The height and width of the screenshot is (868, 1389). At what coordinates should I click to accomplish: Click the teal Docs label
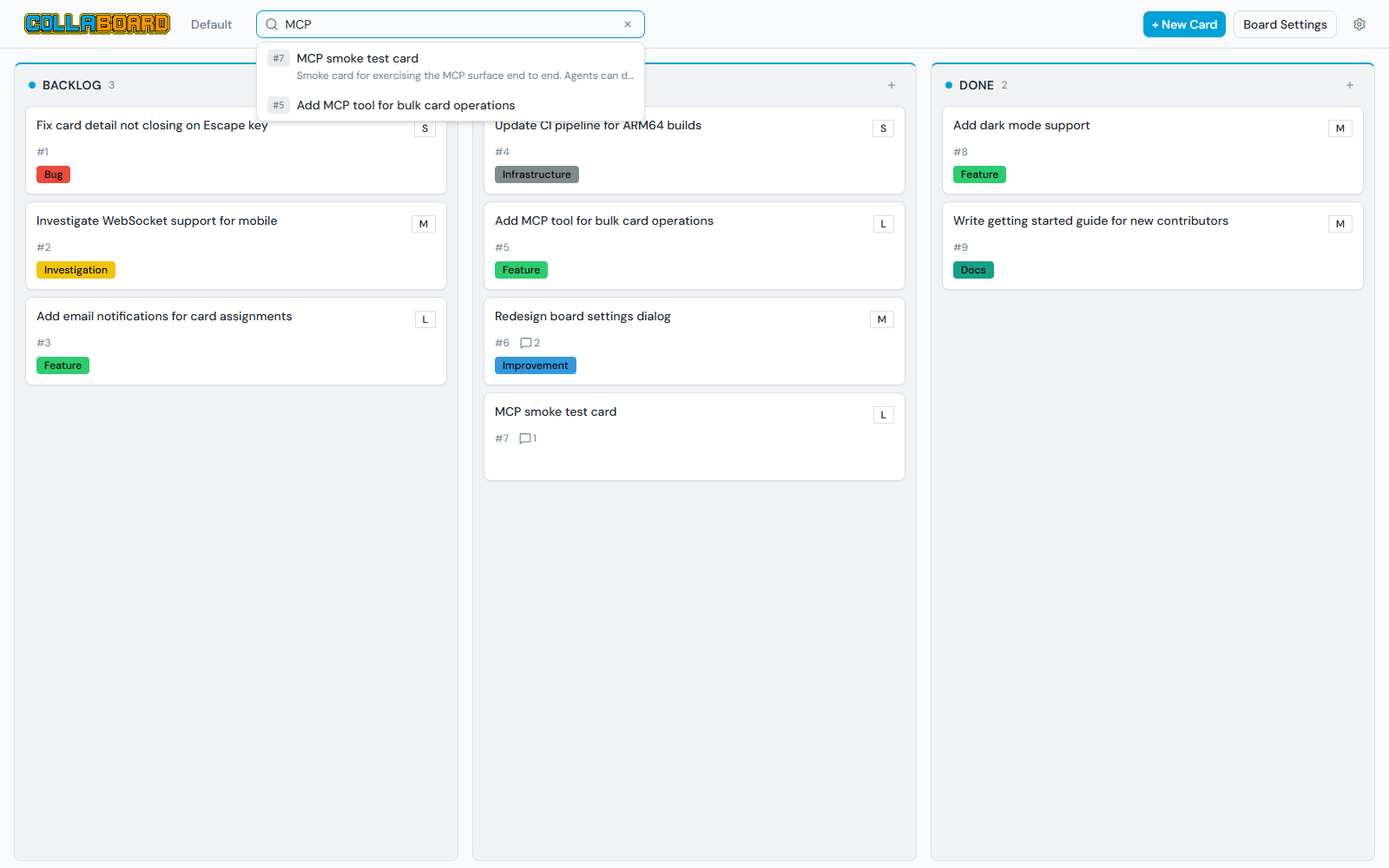973,270
